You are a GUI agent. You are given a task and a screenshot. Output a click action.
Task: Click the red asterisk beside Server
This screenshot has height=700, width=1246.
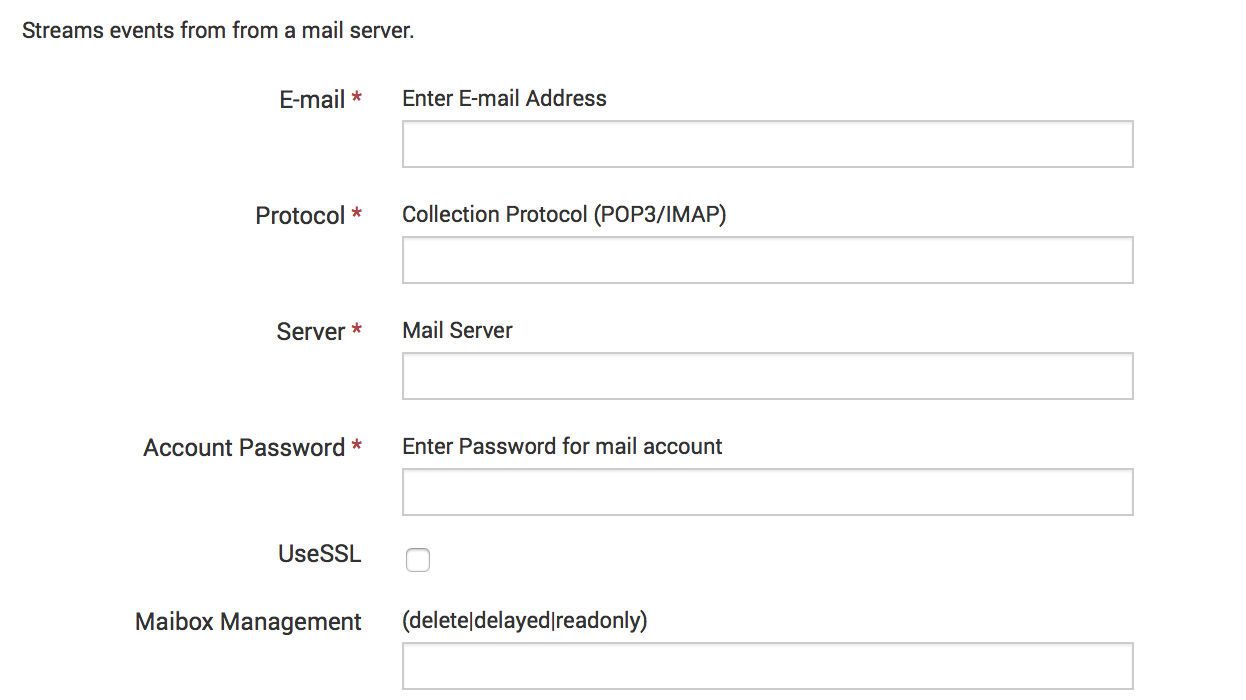pyautogui.click(x=356, y=331)
